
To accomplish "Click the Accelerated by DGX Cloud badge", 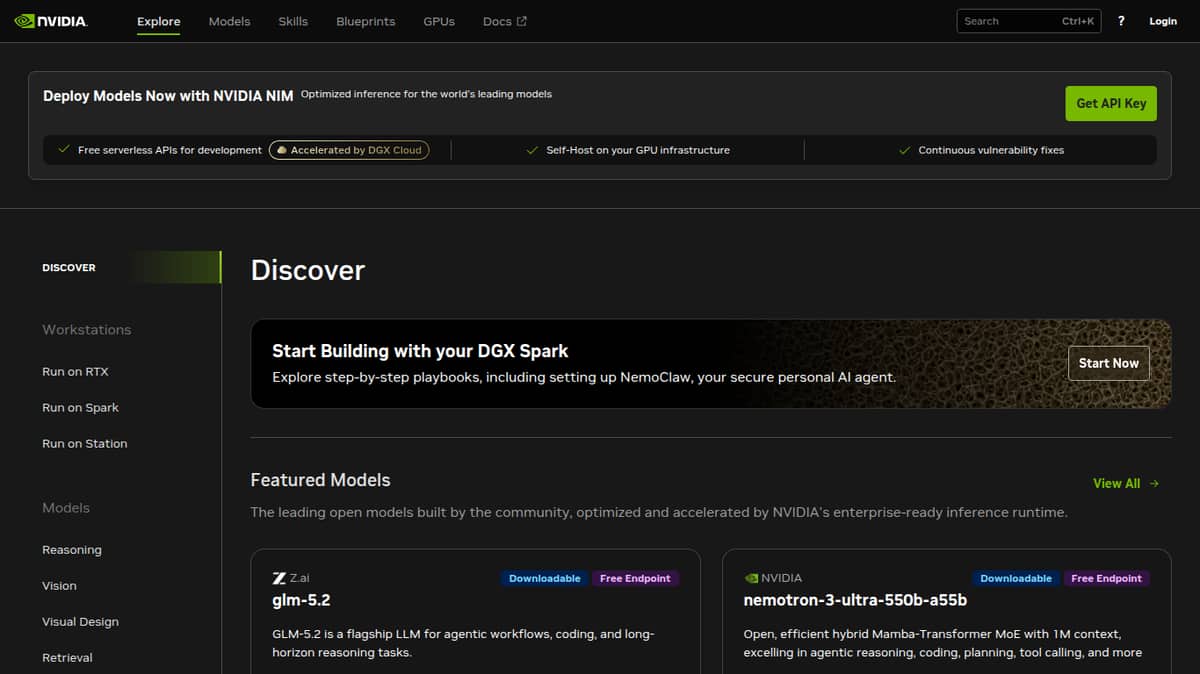I will coord(349,150).
